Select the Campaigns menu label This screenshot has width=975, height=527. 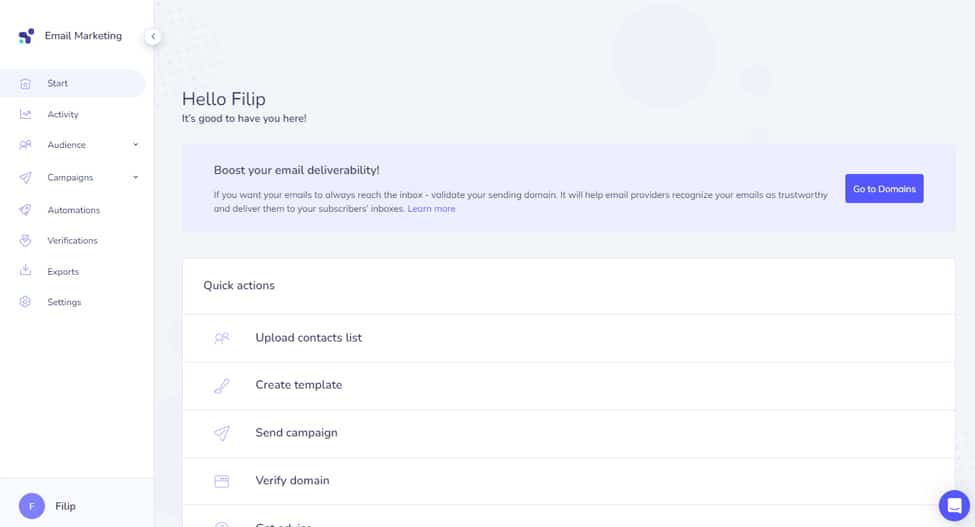70,178
